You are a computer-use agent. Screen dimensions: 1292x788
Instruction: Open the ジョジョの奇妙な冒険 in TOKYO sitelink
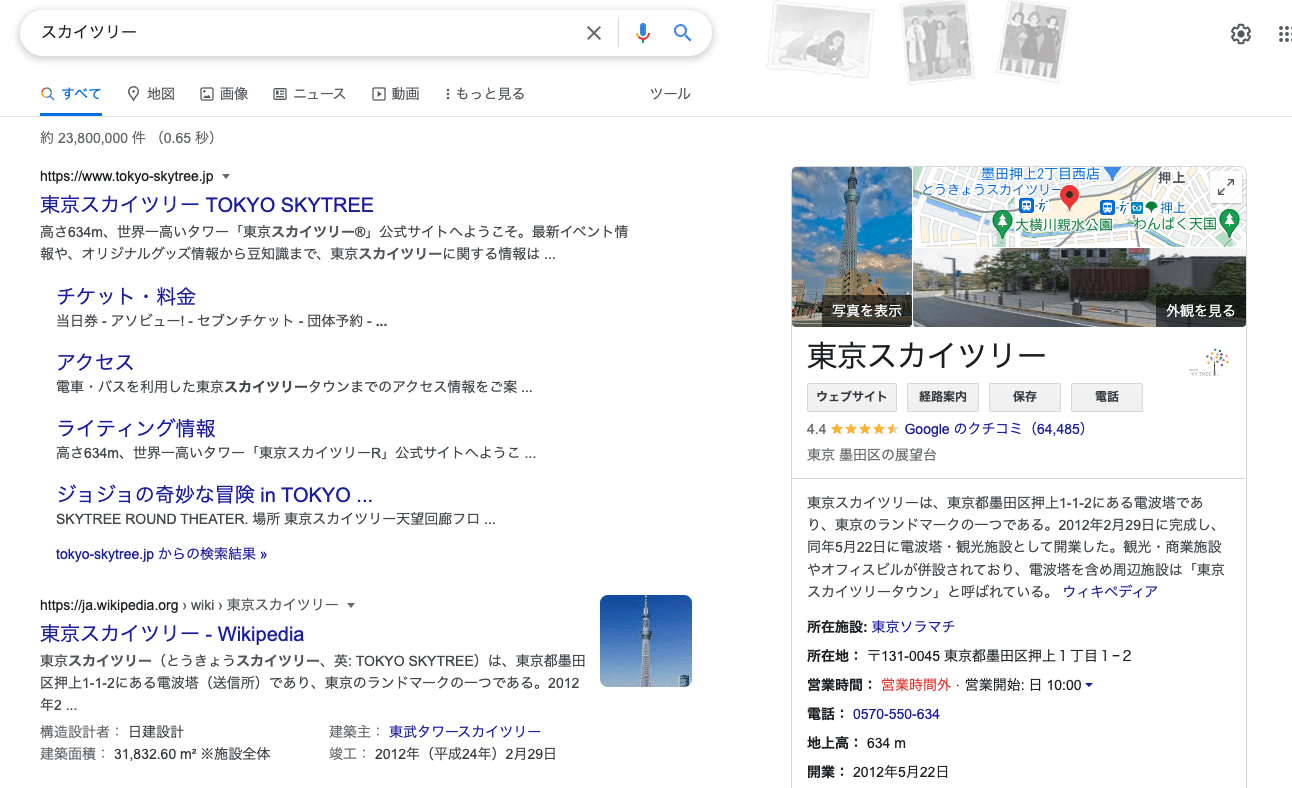(215, 495)
